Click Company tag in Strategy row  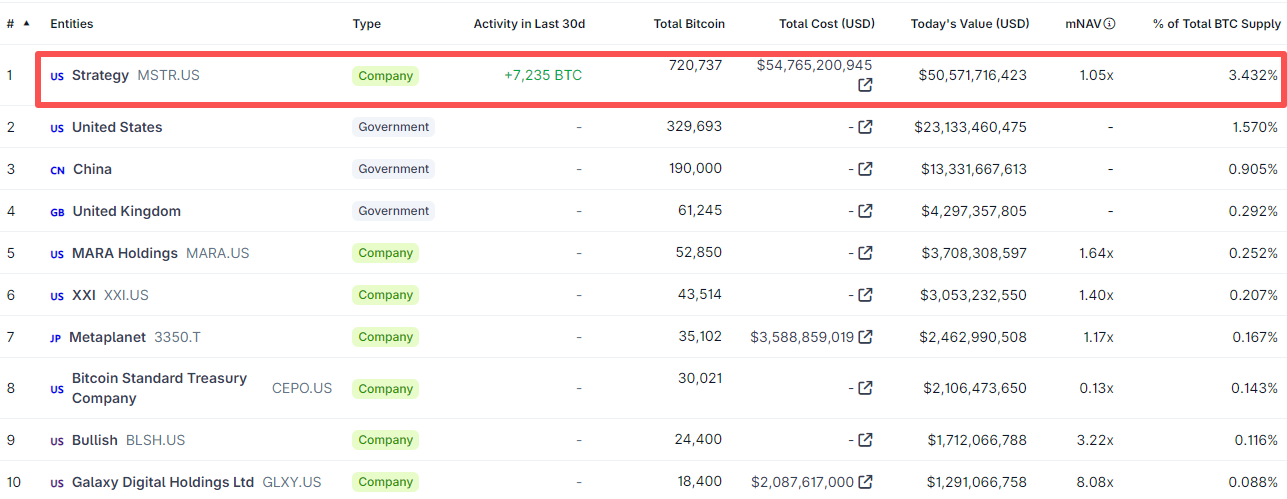(385, 75)
